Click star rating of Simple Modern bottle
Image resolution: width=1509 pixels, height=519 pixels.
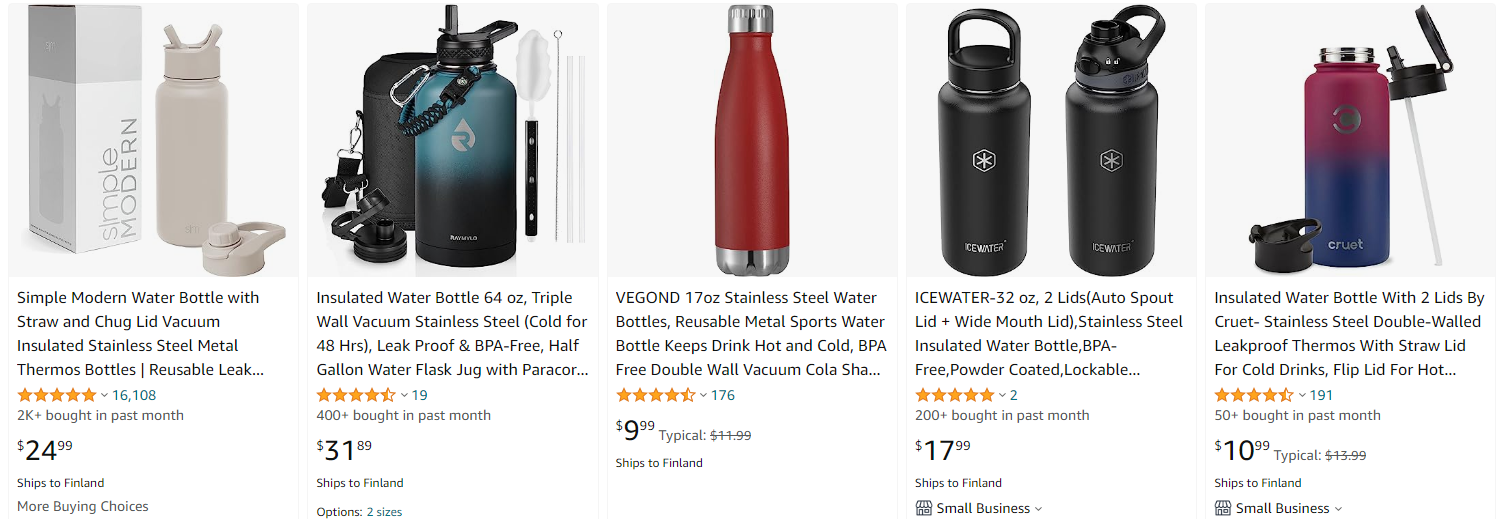[x=56, y=395]
